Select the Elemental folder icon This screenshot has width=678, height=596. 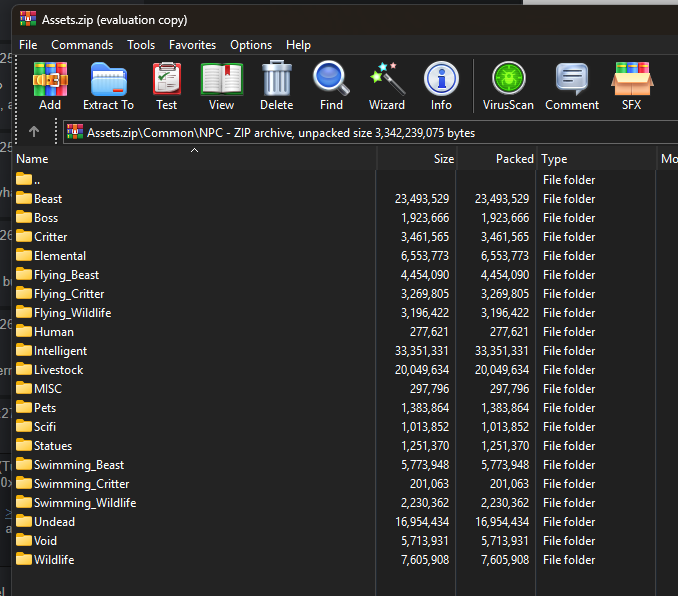[24, 255]
